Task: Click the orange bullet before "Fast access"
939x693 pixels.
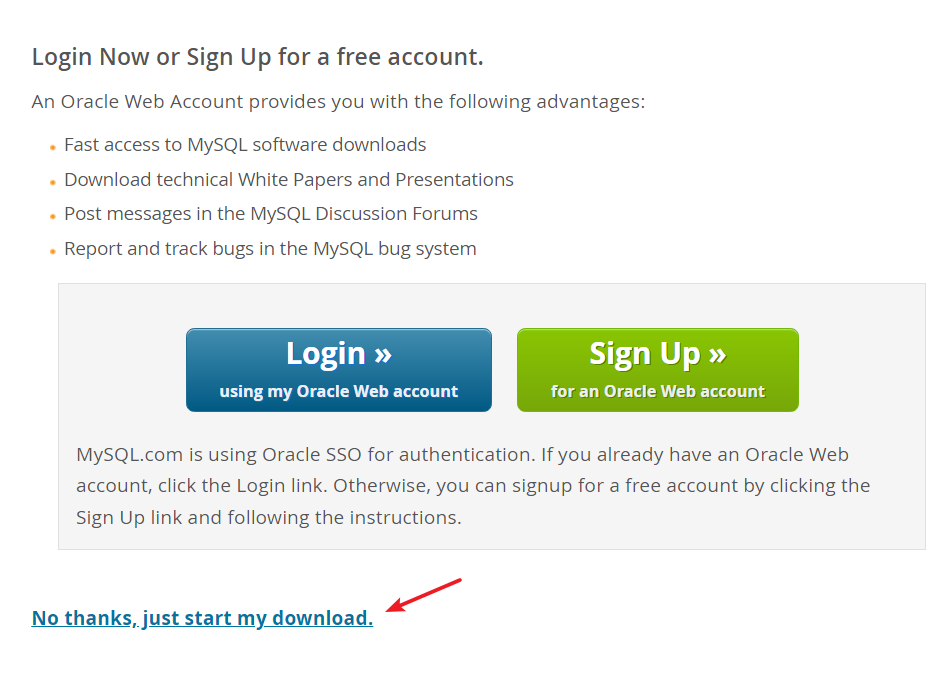Action: pos(53,147)
